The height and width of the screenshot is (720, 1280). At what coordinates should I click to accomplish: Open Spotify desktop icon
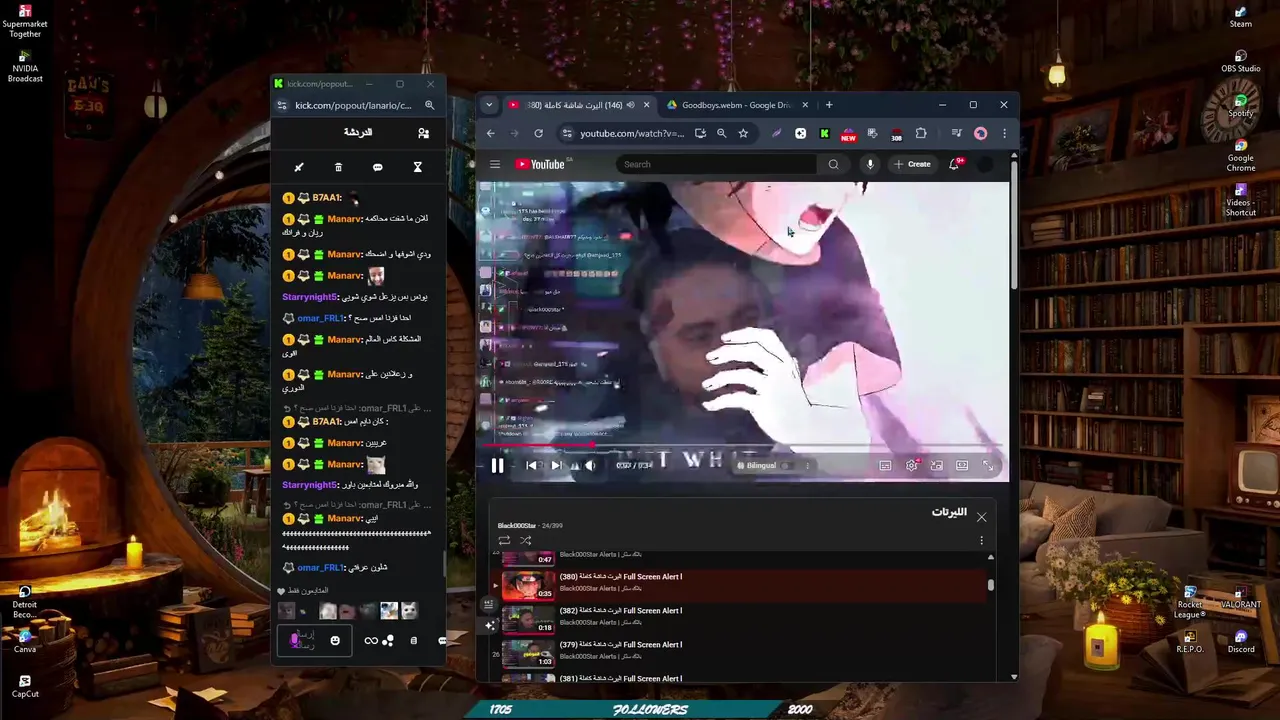click(1241, 106)
